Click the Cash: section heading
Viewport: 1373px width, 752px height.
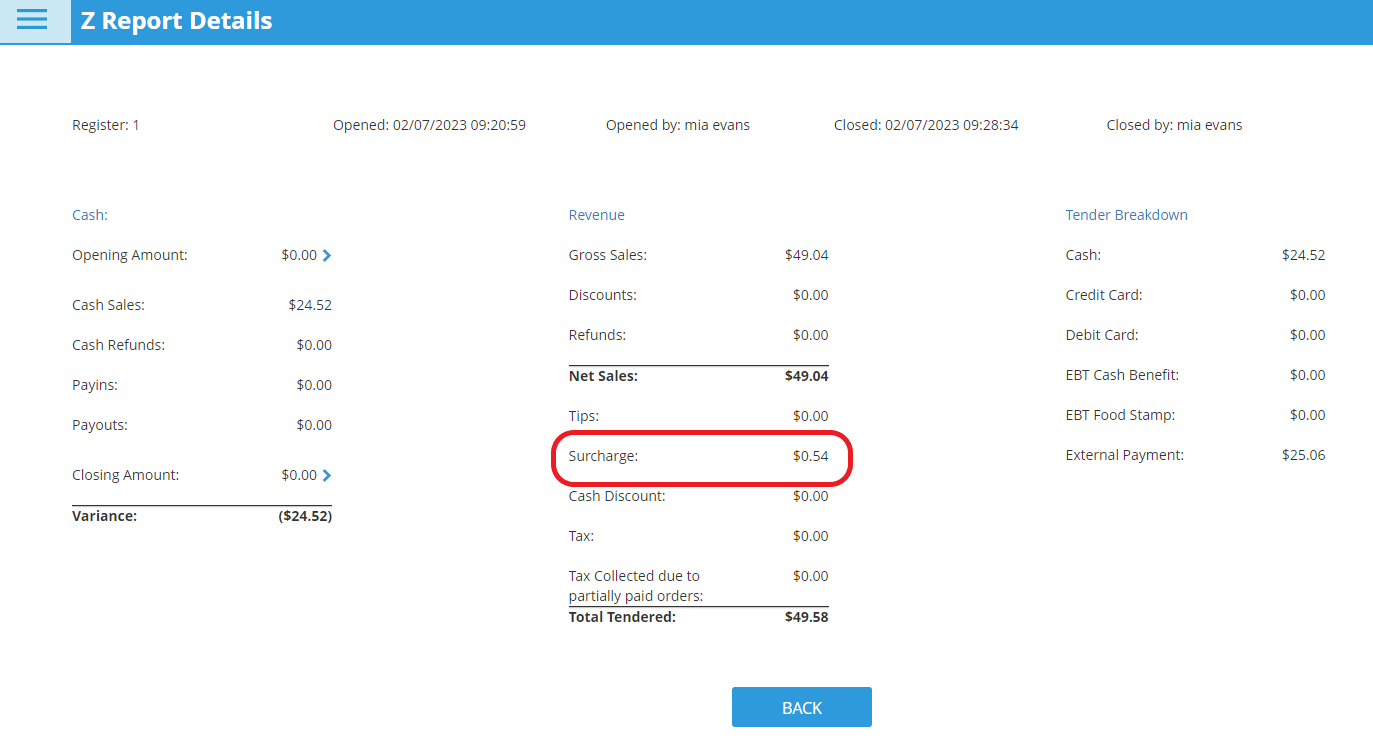pyautogui.click(x=90, y=215)
